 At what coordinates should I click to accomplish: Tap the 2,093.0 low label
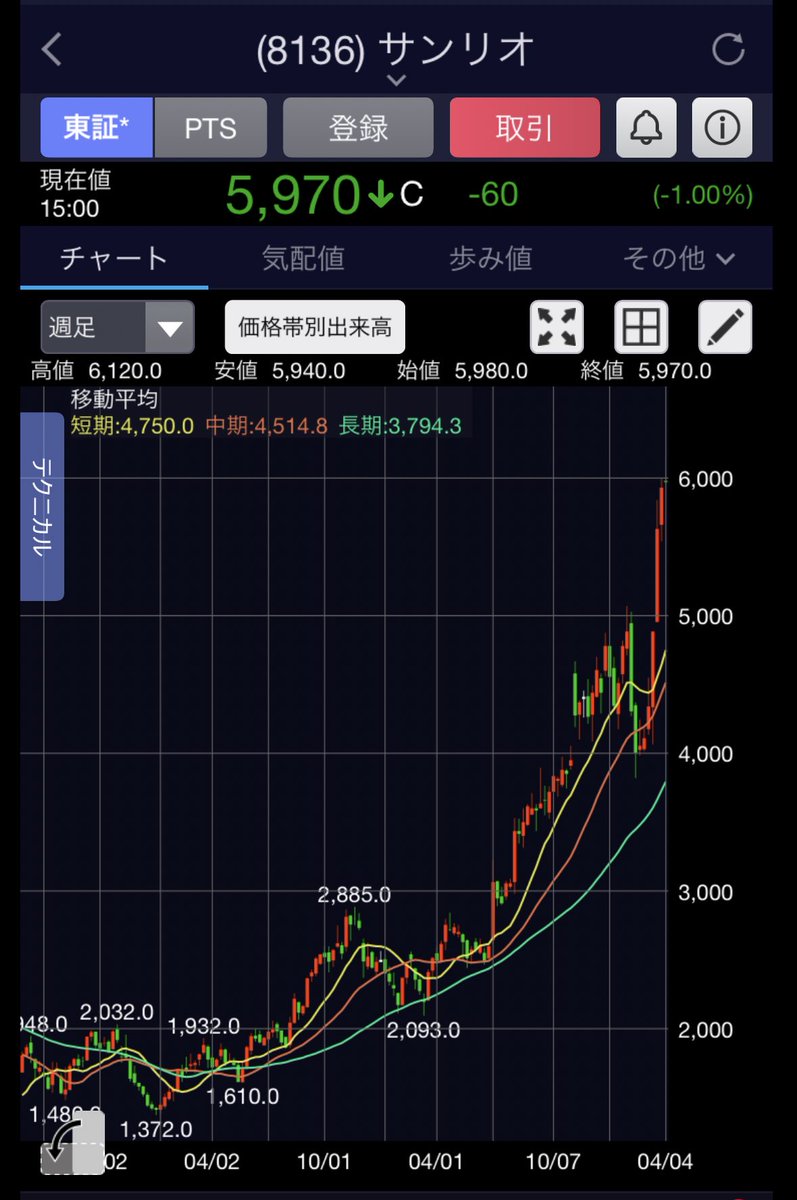click(422, 1029)
